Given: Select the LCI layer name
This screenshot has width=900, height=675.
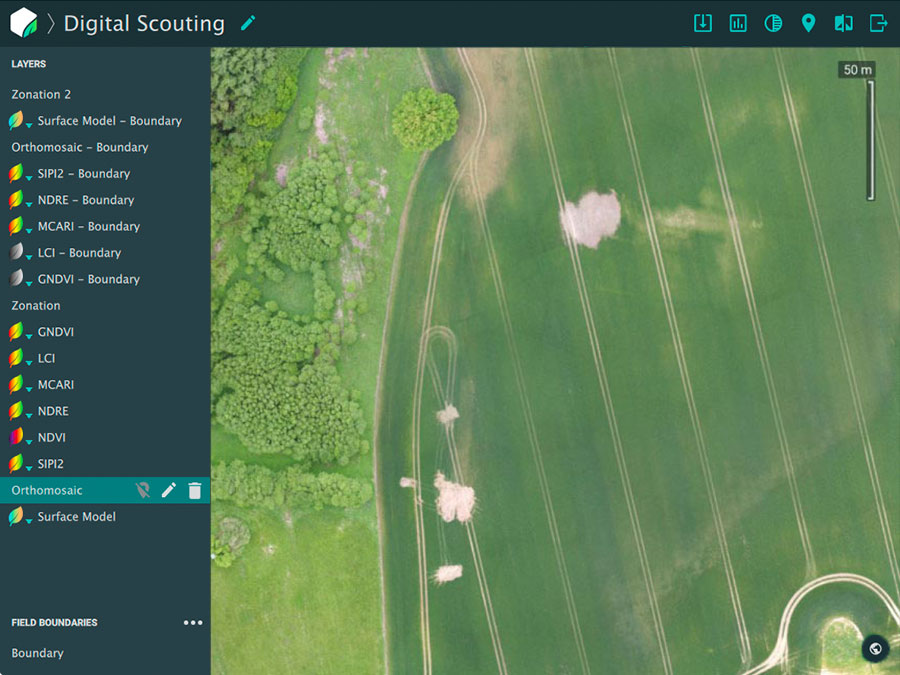Looking at the screenshot, I should [46, 358].
